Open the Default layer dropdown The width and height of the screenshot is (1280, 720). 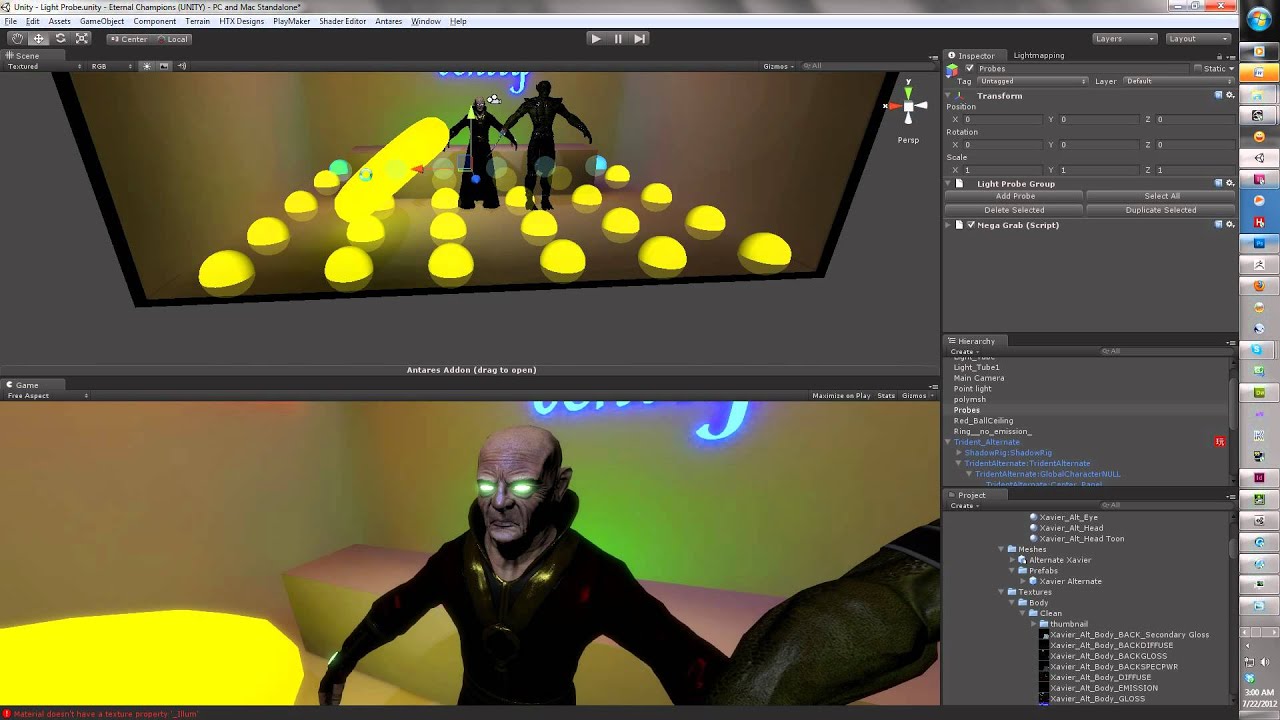tap(1178, 81)
